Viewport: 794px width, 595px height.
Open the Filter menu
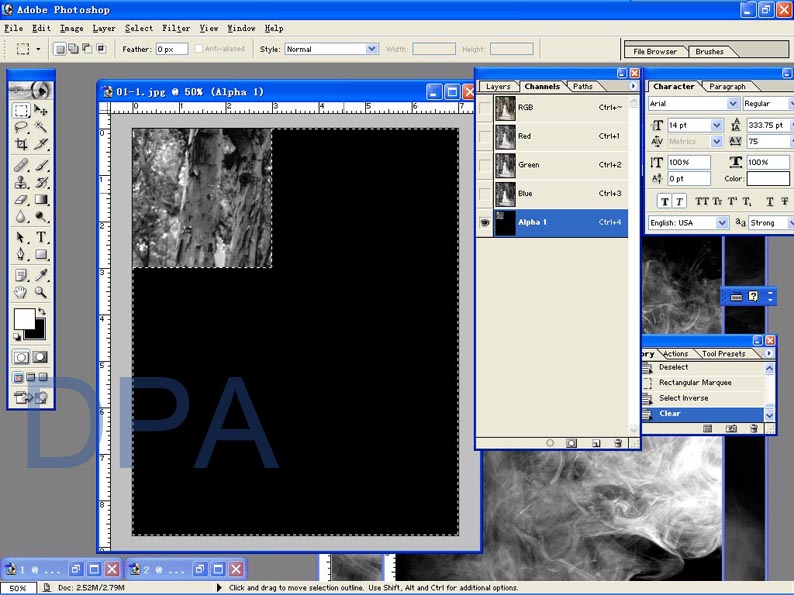point(176,28)
